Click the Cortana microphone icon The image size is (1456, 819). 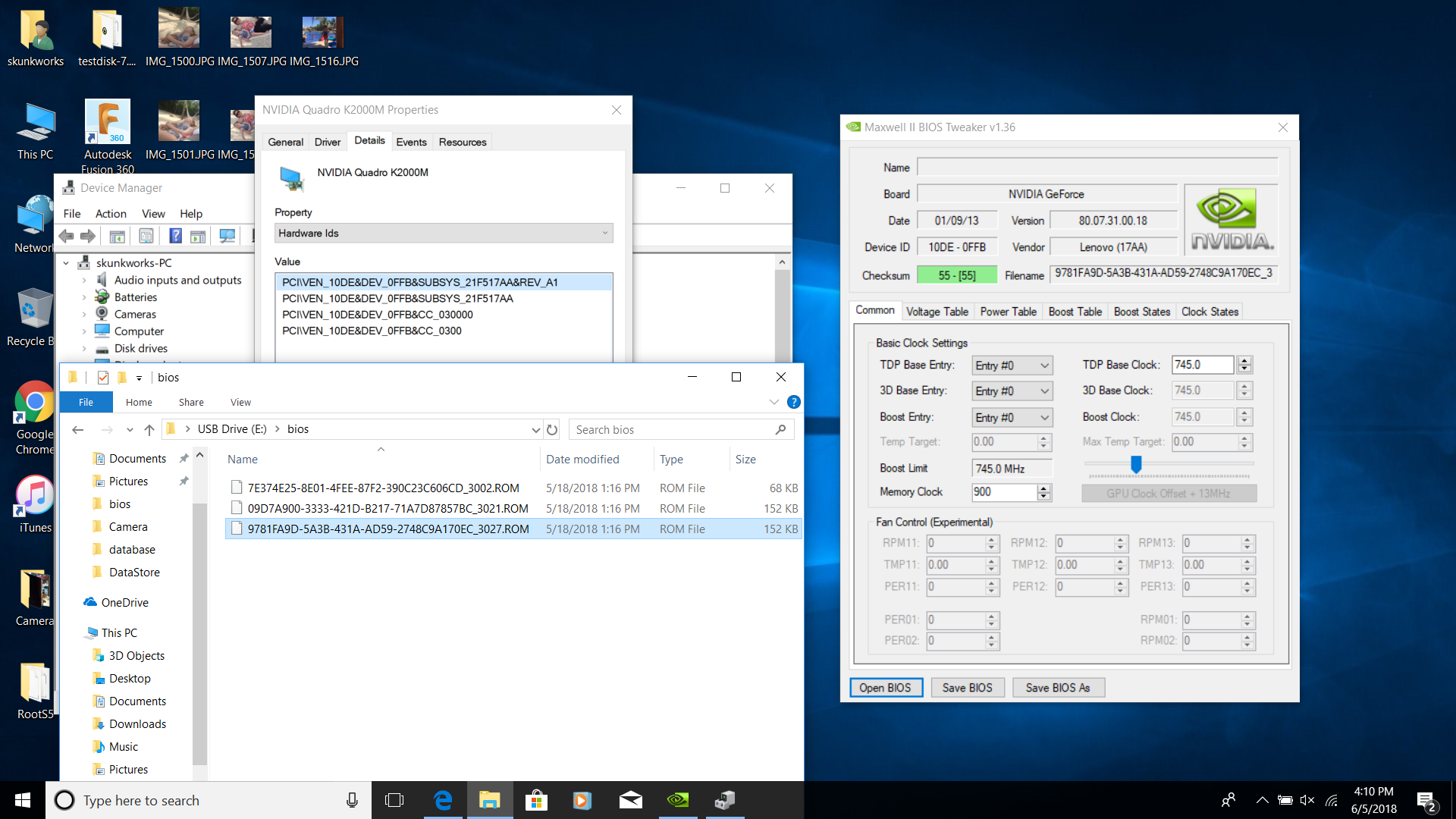pos(352,800)
